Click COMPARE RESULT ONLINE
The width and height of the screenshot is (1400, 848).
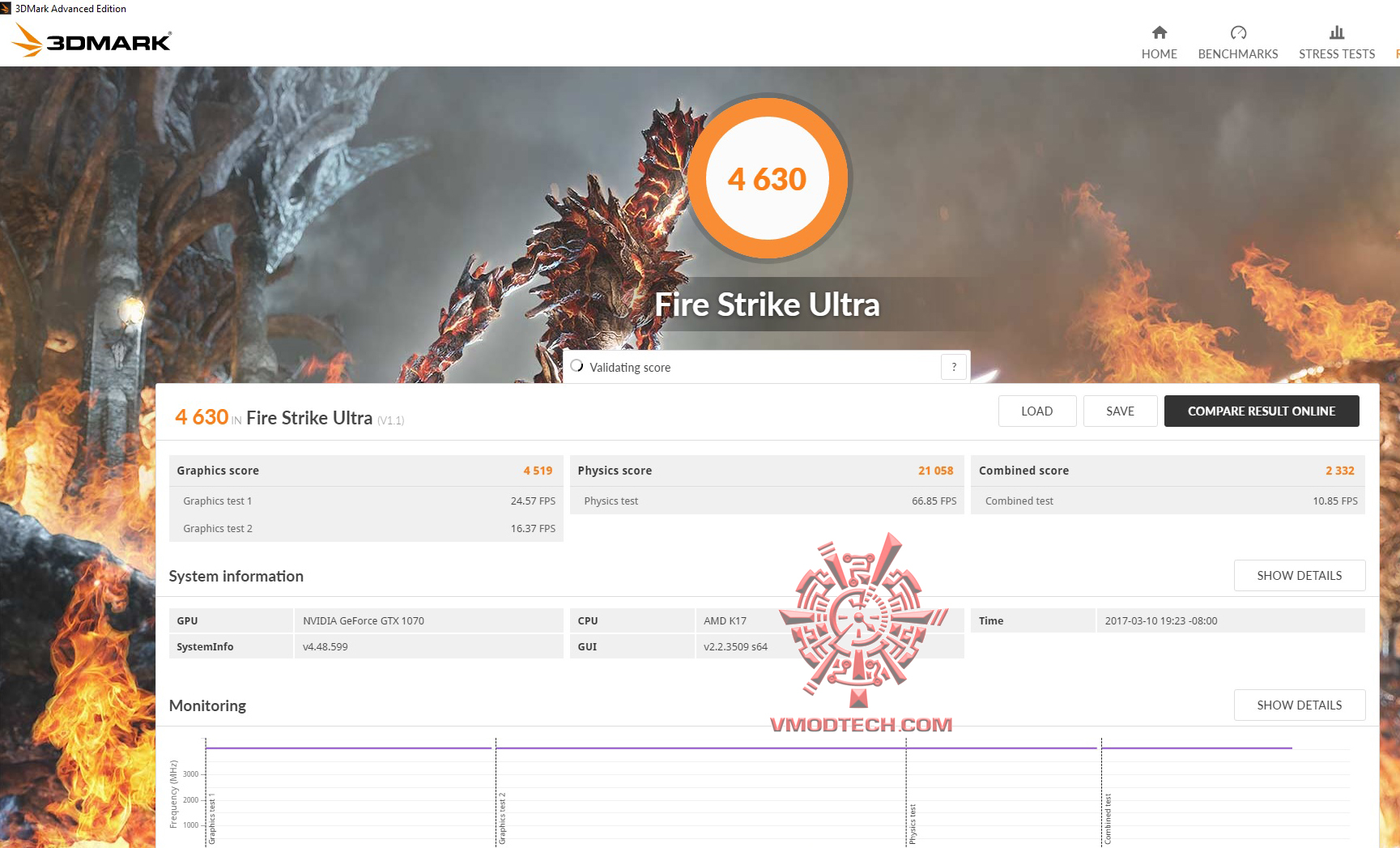tap(1261, 411)
